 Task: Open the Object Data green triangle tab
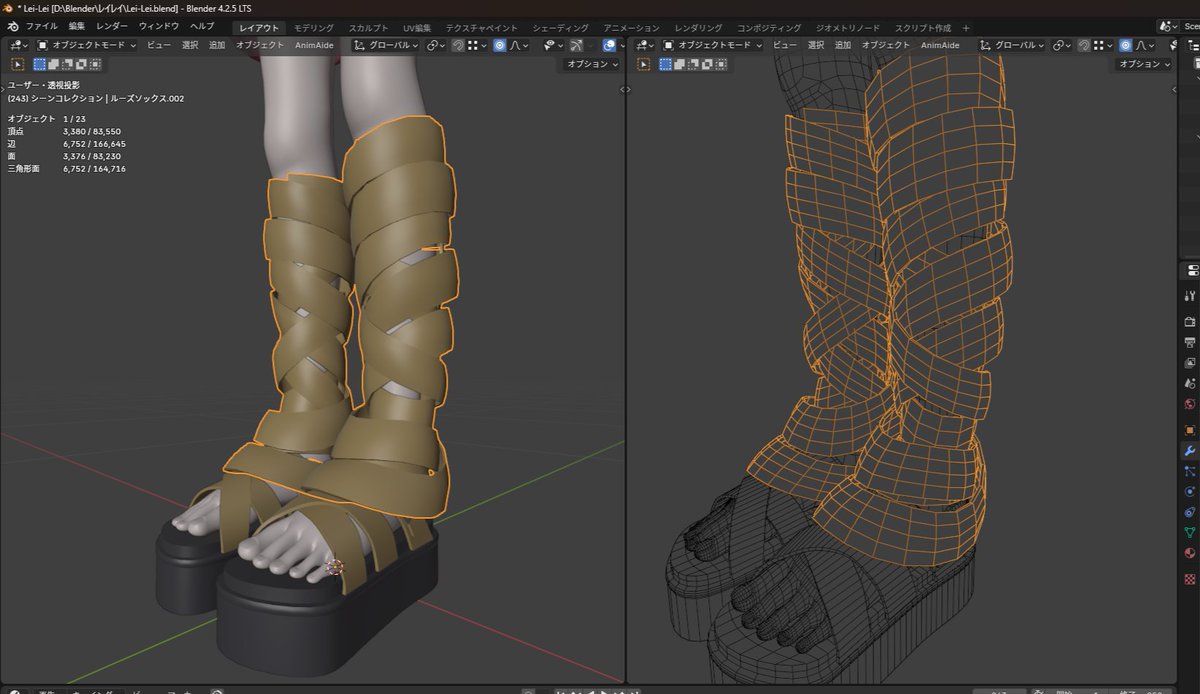pos(1190,533)
